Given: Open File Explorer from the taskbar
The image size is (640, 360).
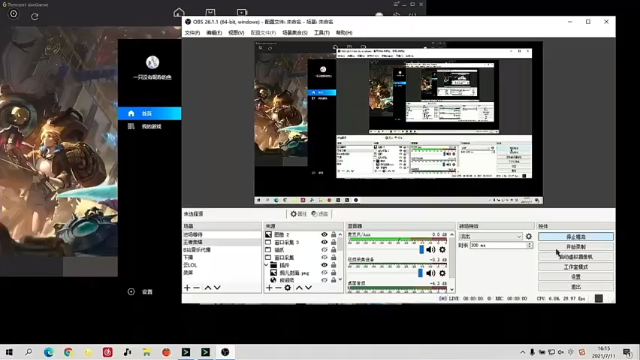Looking at the screenshot, I should [147, 352].
